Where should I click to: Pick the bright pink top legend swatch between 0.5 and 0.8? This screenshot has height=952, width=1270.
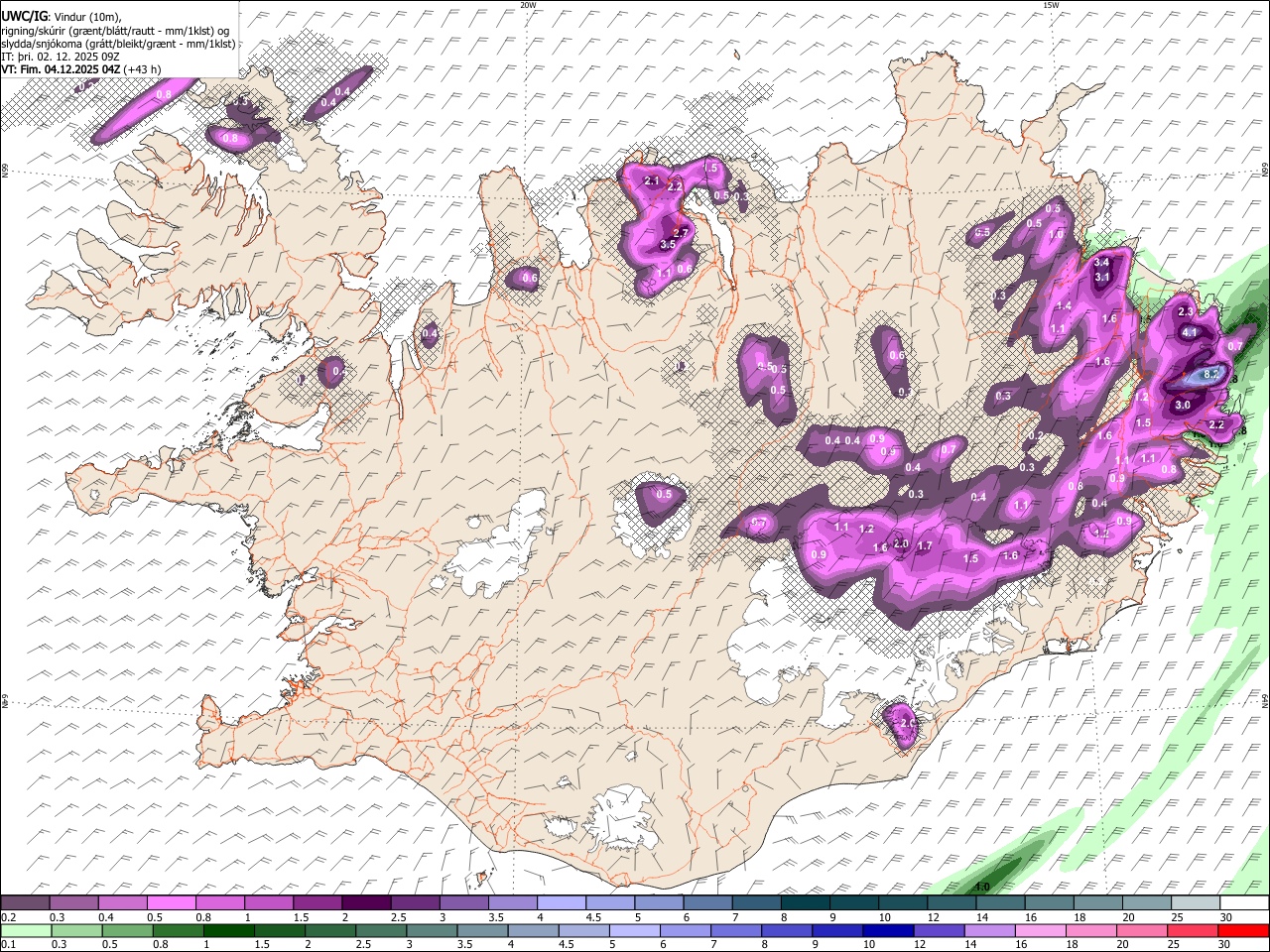[171, 903]
